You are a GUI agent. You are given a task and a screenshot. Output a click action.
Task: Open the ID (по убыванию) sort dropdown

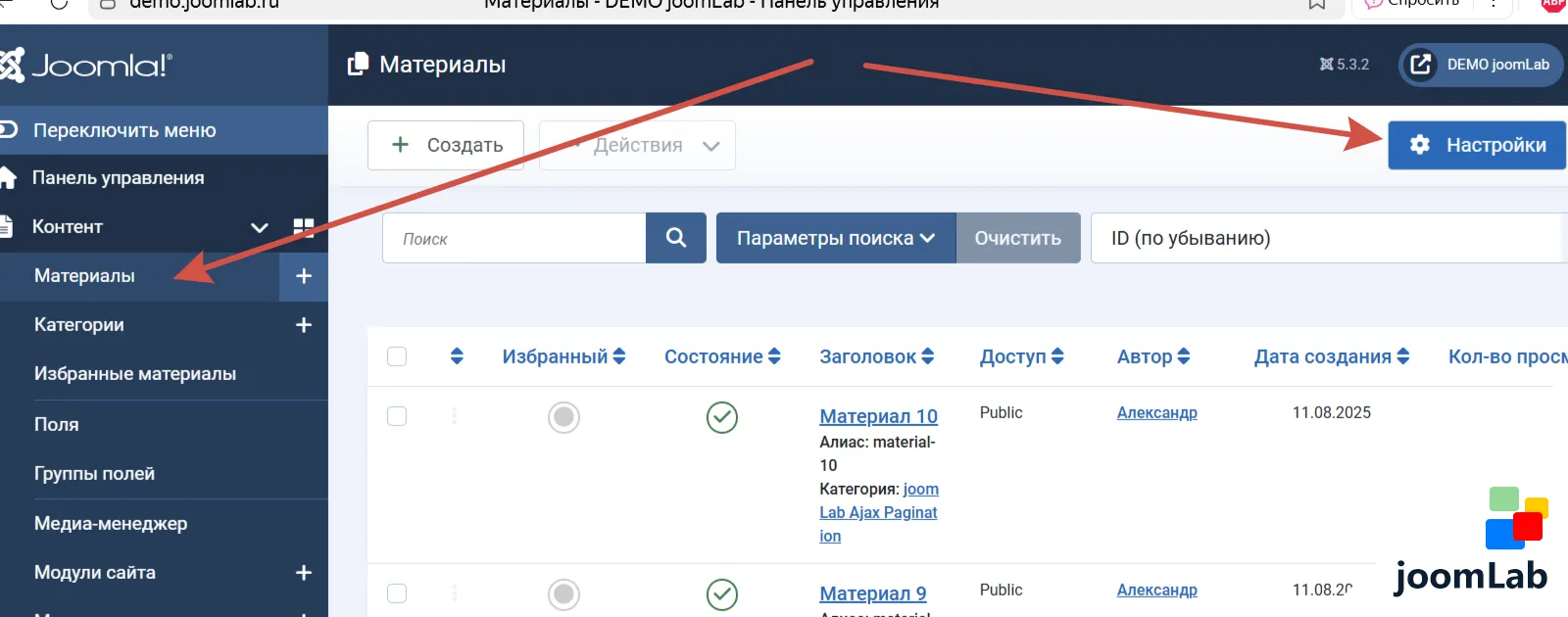click(1329, 238)
